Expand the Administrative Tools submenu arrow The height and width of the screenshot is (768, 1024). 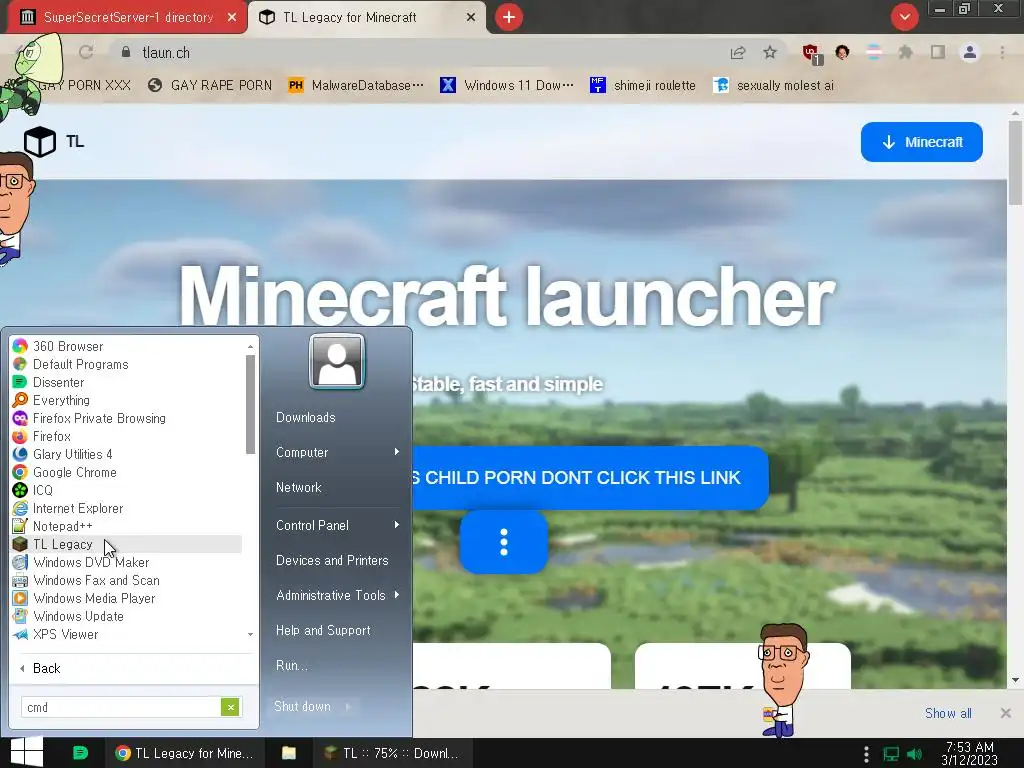coord(396,595)
